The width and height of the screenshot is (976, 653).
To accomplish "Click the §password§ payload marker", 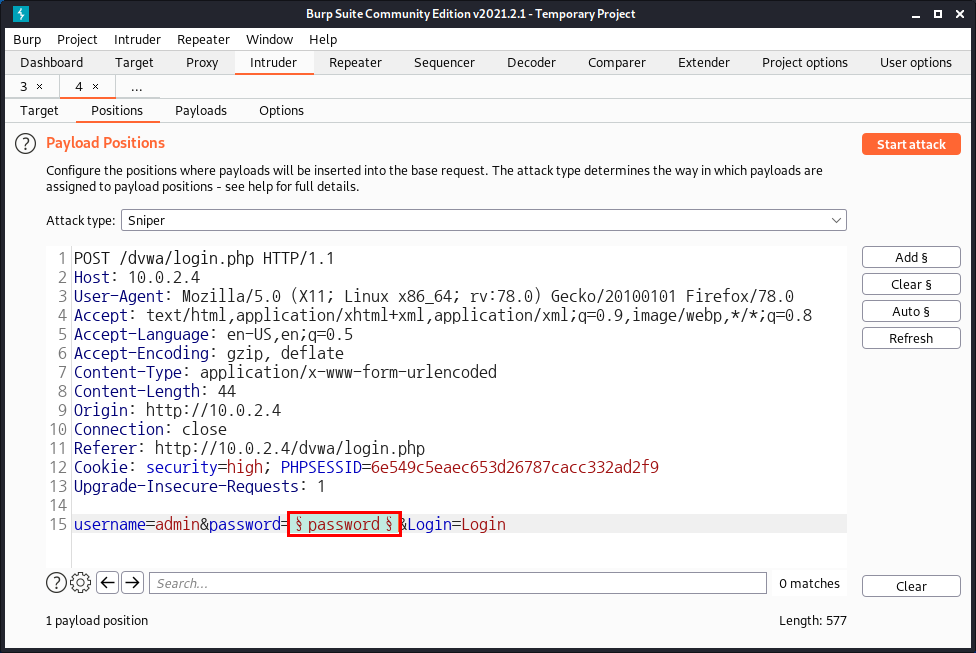I will [x=344, y=524].
